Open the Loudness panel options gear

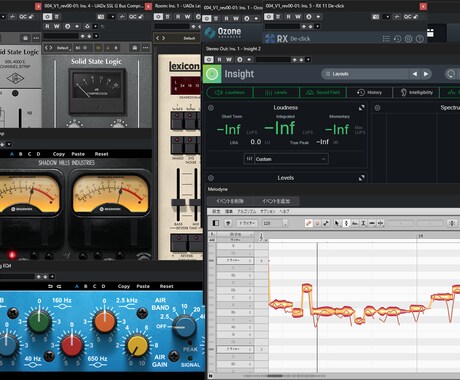[x=211, y=108]
